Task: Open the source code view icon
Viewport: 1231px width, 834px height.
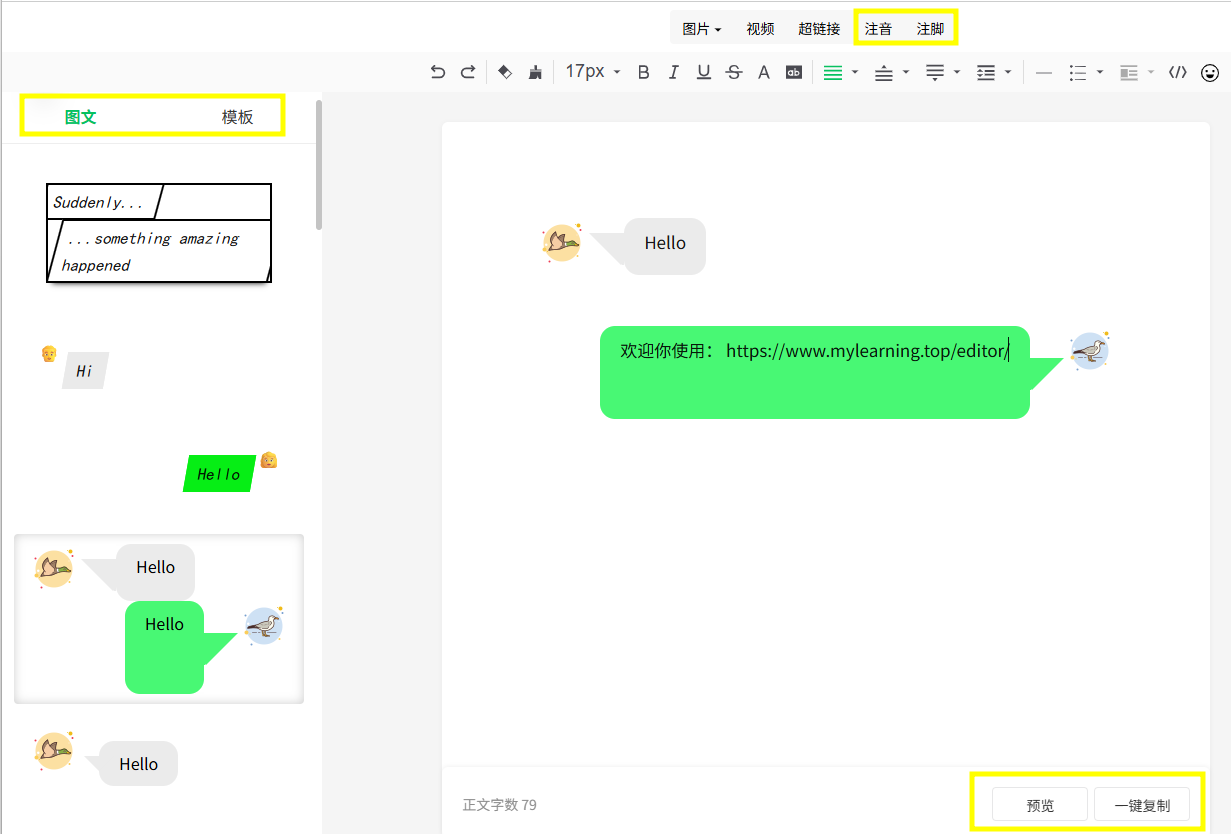Action: point(1178,72)
